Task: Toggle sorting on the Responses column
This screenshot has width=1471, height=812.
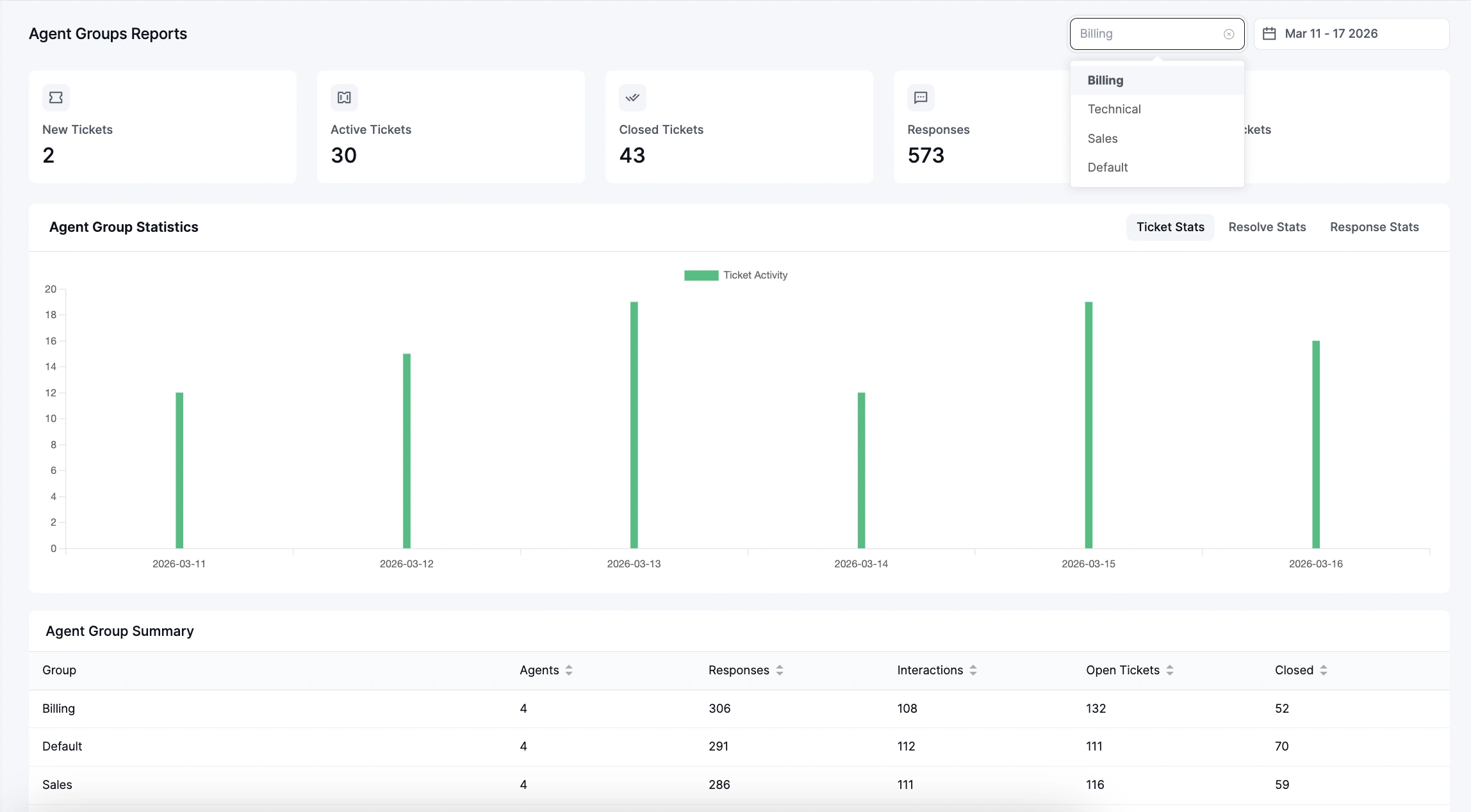Action: (x=779, y=670)
